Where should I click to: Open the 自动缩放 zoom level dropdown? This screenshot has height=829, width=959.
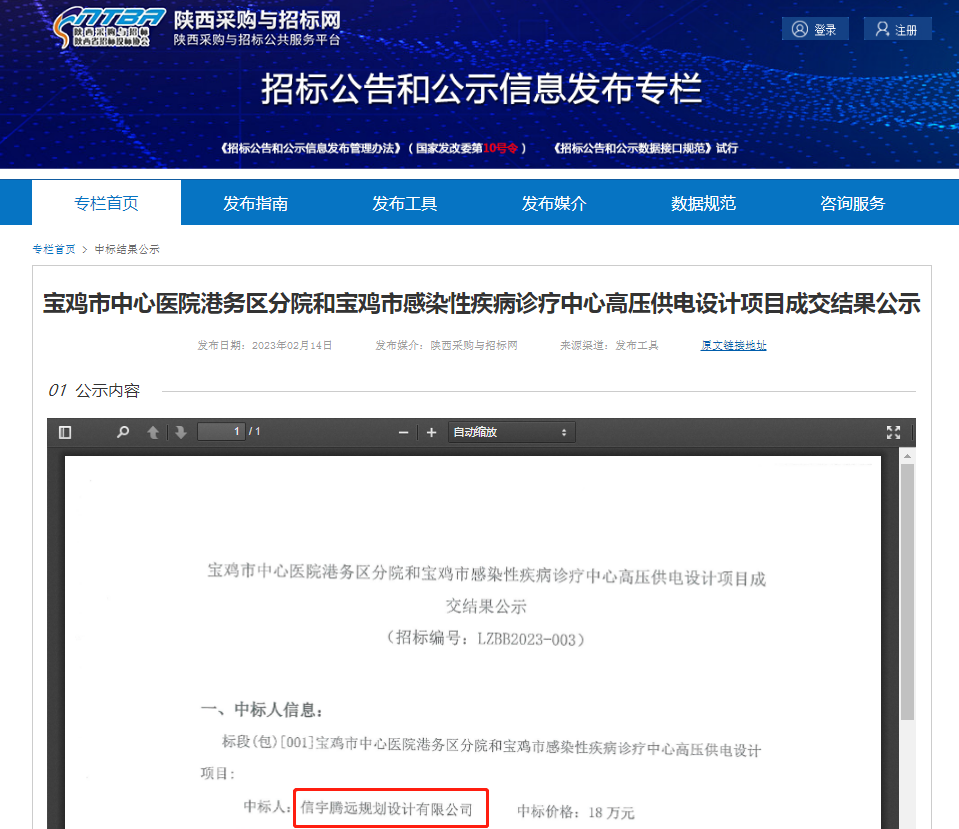pyautogui.click(x=510, y=432)
